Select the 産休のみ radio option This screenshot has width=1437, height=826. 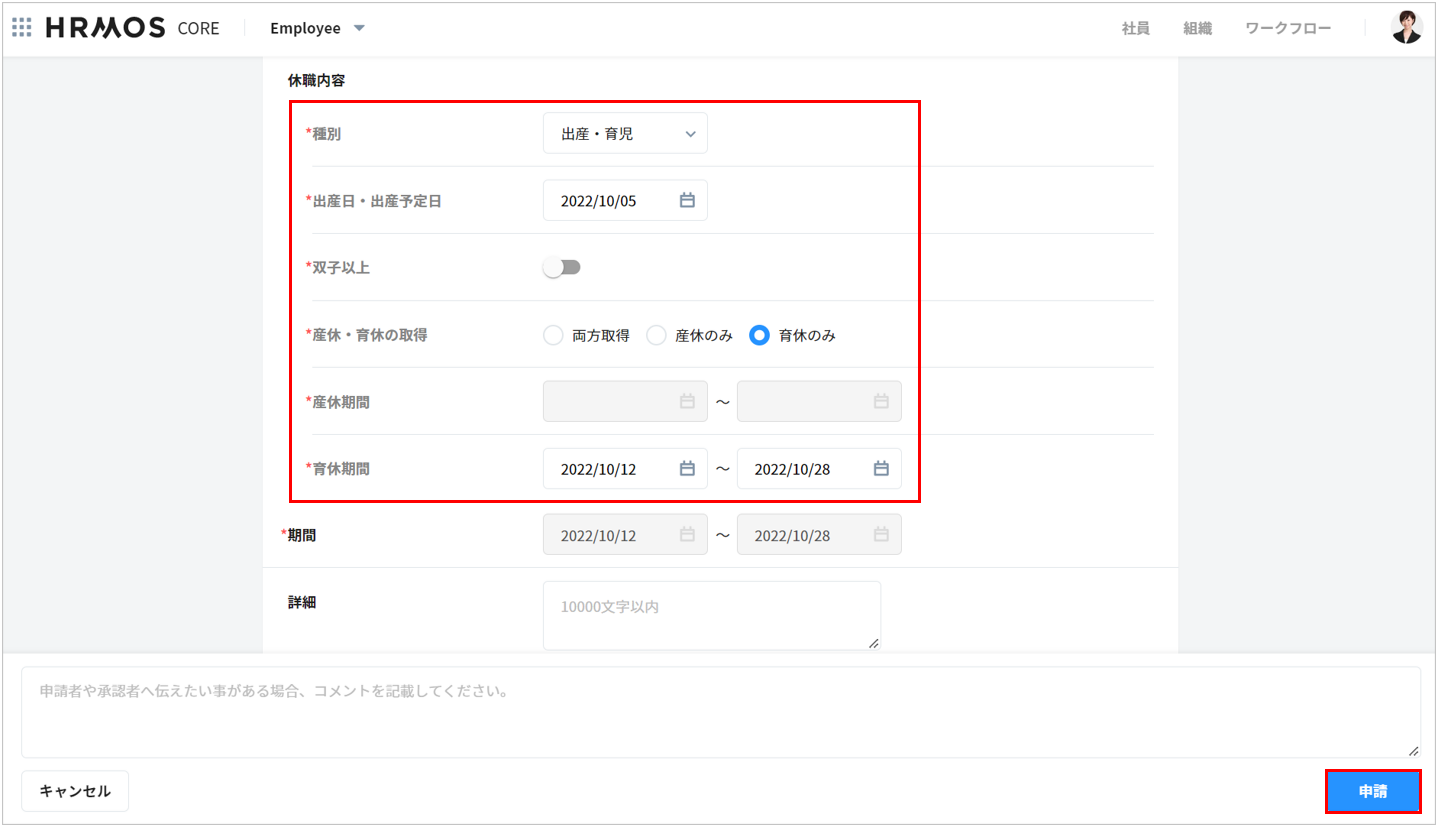[x=656, y=336]
